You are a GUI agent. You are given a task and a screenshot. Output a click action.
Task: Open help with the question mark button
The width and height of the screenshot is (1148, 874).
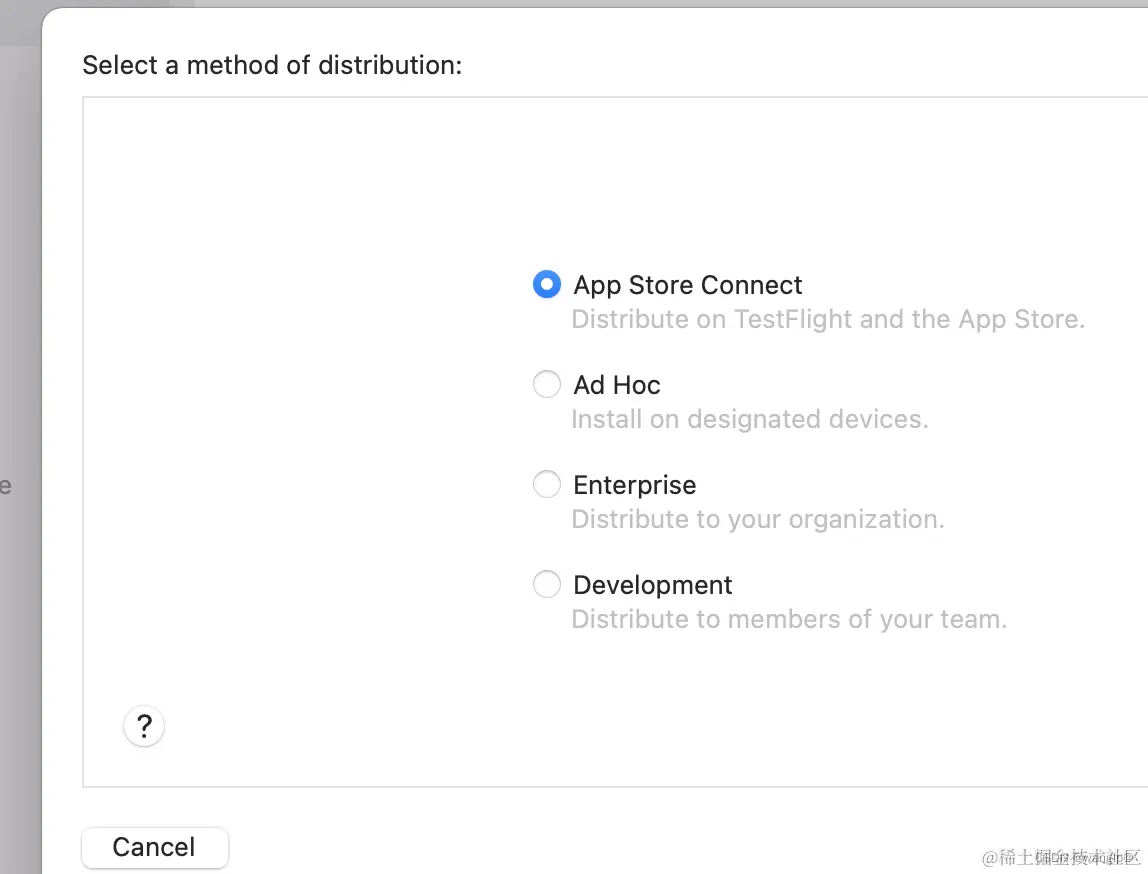(x=144, y=726)
